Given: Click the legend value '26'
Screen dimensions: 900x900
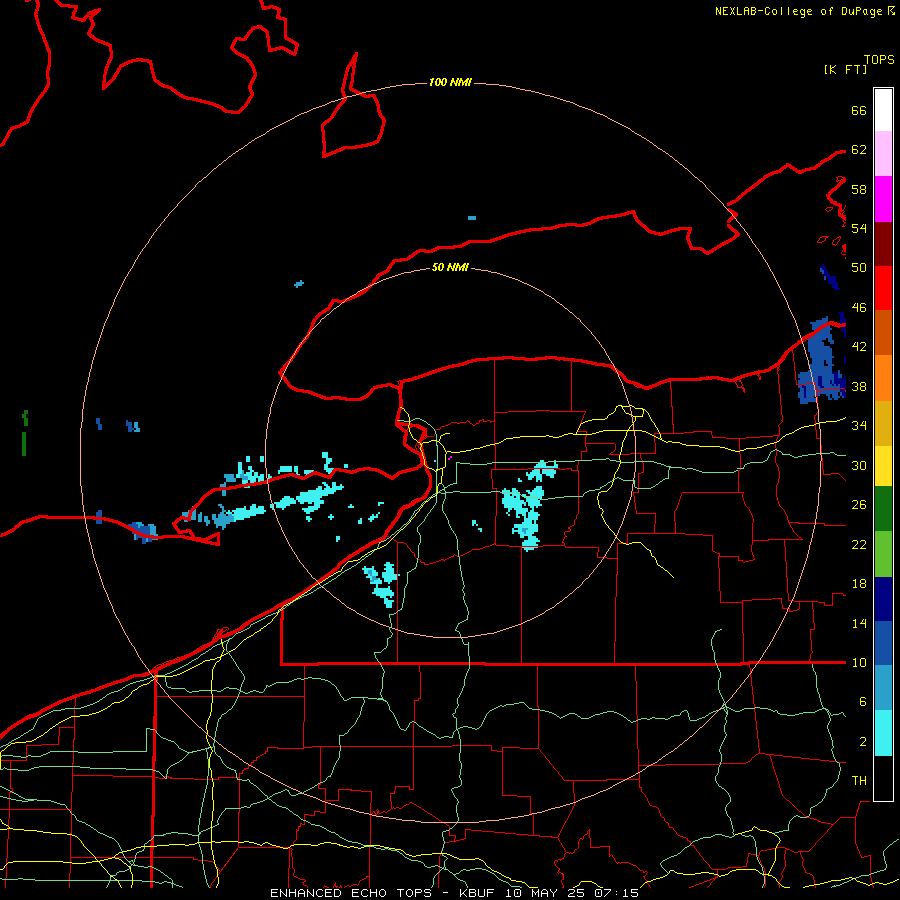Looking at the screenshot, I should coord(859,505).
